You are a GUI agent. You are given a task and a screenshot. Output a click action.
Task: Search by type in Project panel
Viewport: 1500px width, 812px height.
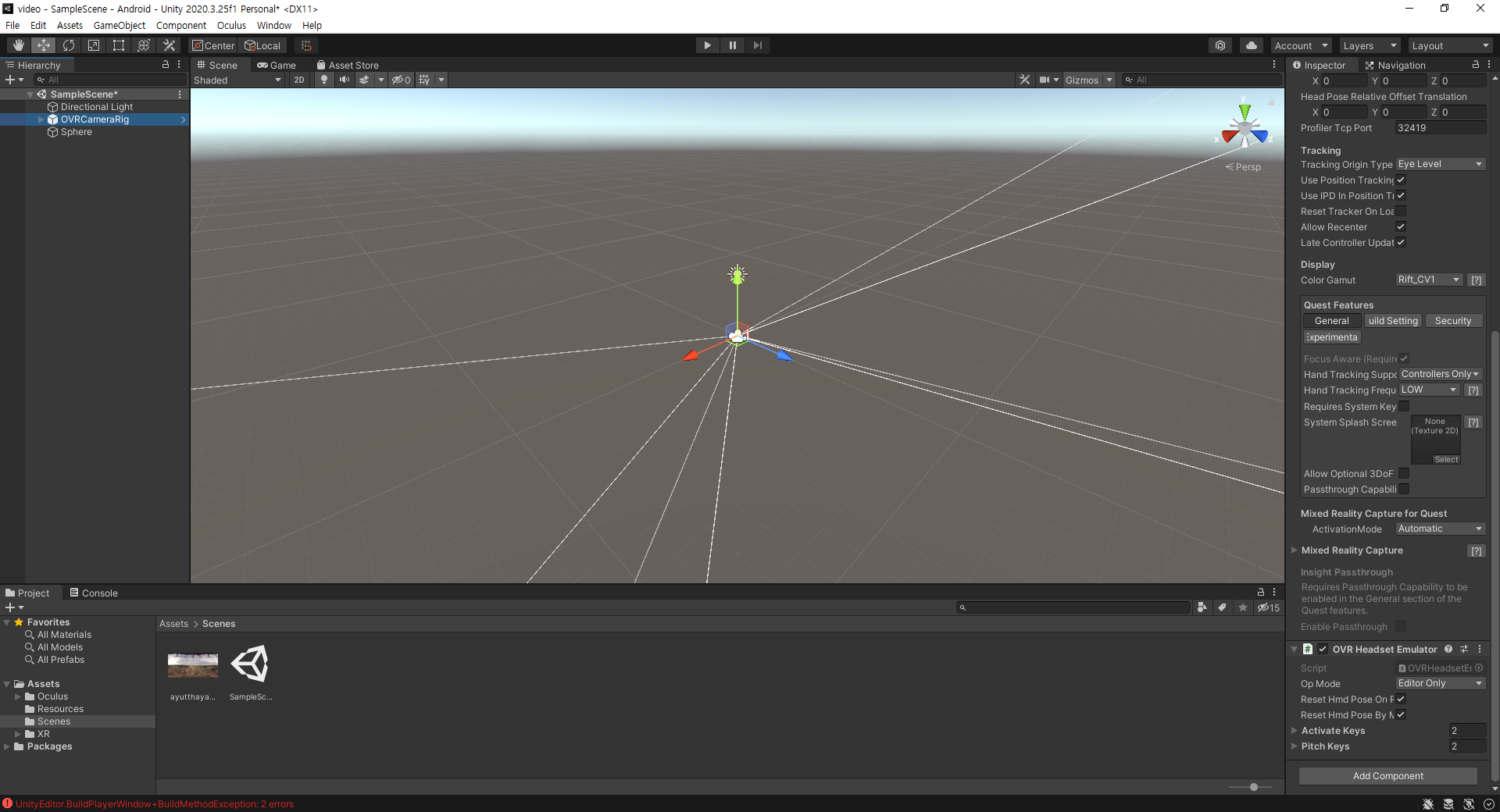tap(1202, 607)
